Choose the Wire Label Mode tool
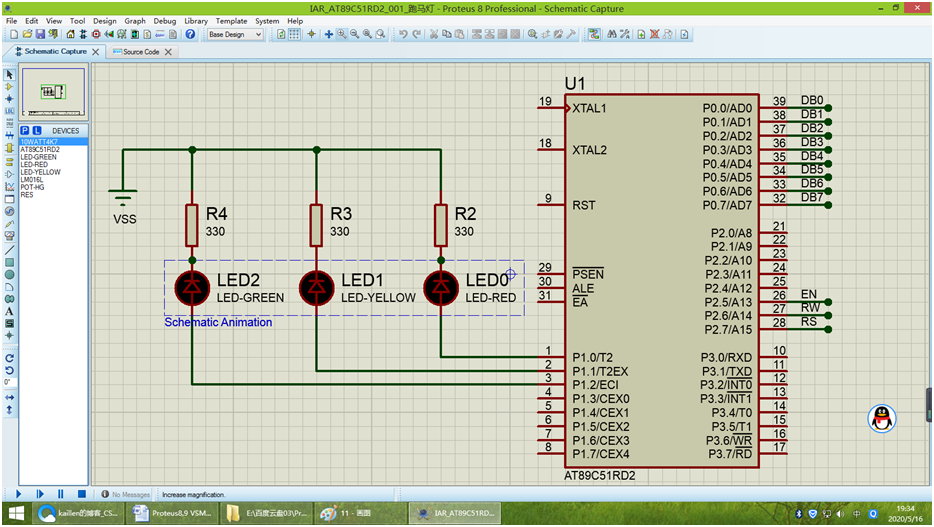934x527 pixels. (x=10, y=111)
